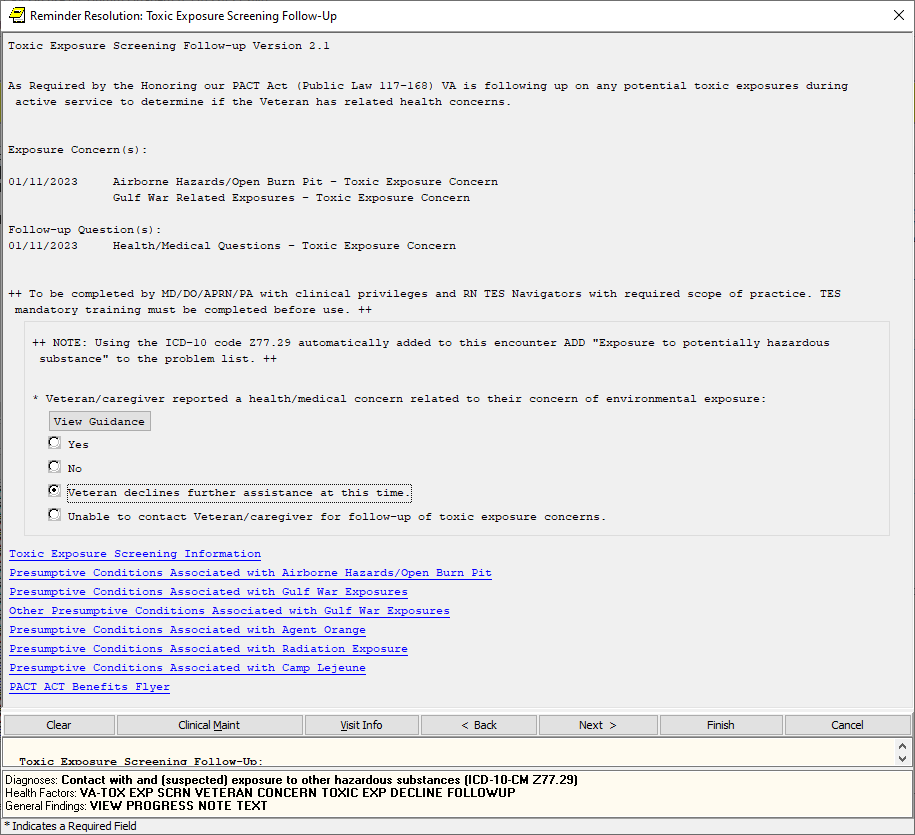Click the reminder dialog title bar icon
915x835 pixels.
click(16, 15)
